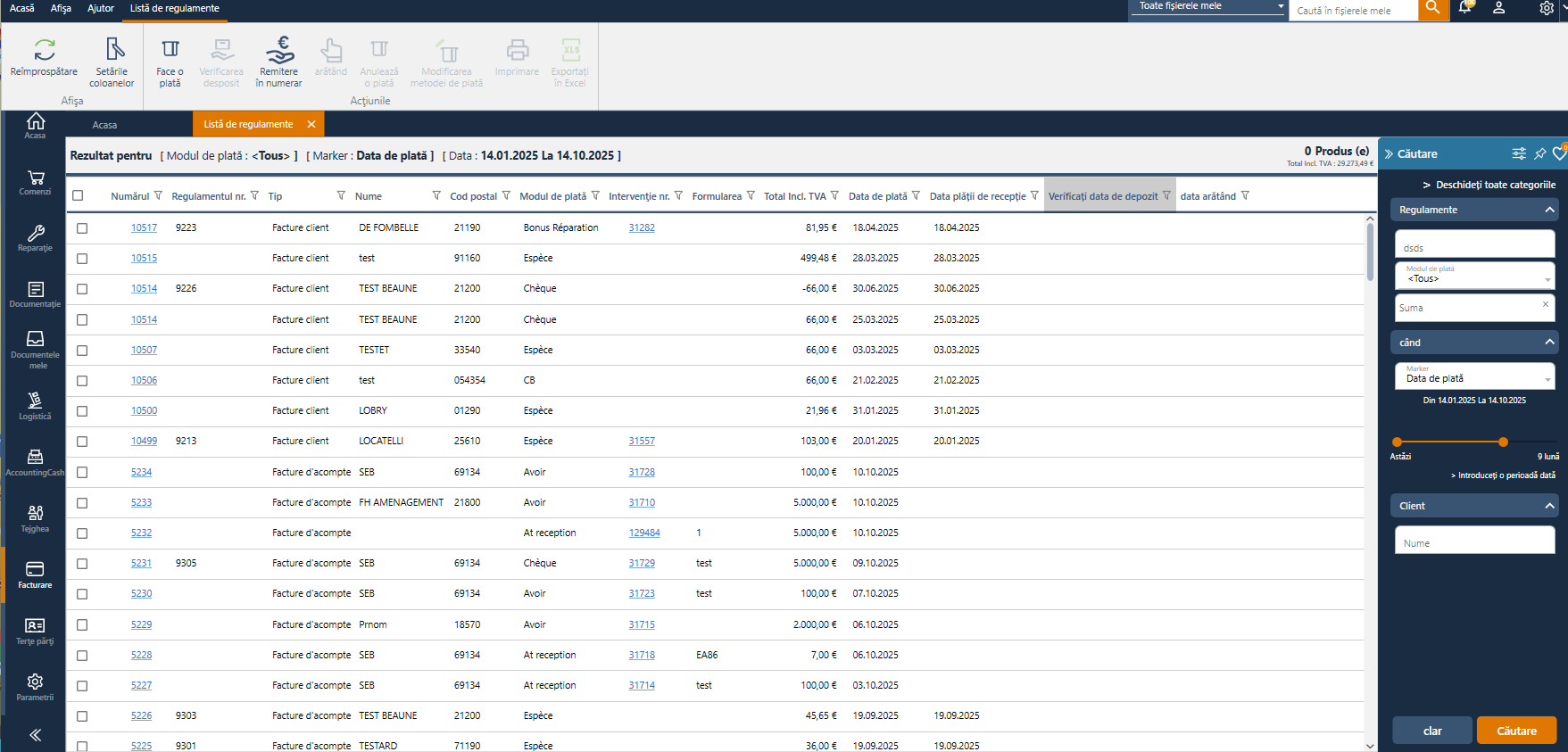Image resolution: width=1568 pixels, height=752 pixels.
Task: Click the right handle of date range slider
Action: tap(1504, 442)
